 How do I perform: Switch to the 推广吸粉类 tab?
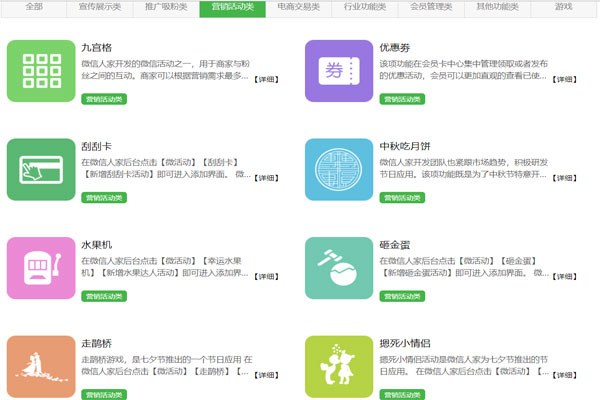(166, 8)
